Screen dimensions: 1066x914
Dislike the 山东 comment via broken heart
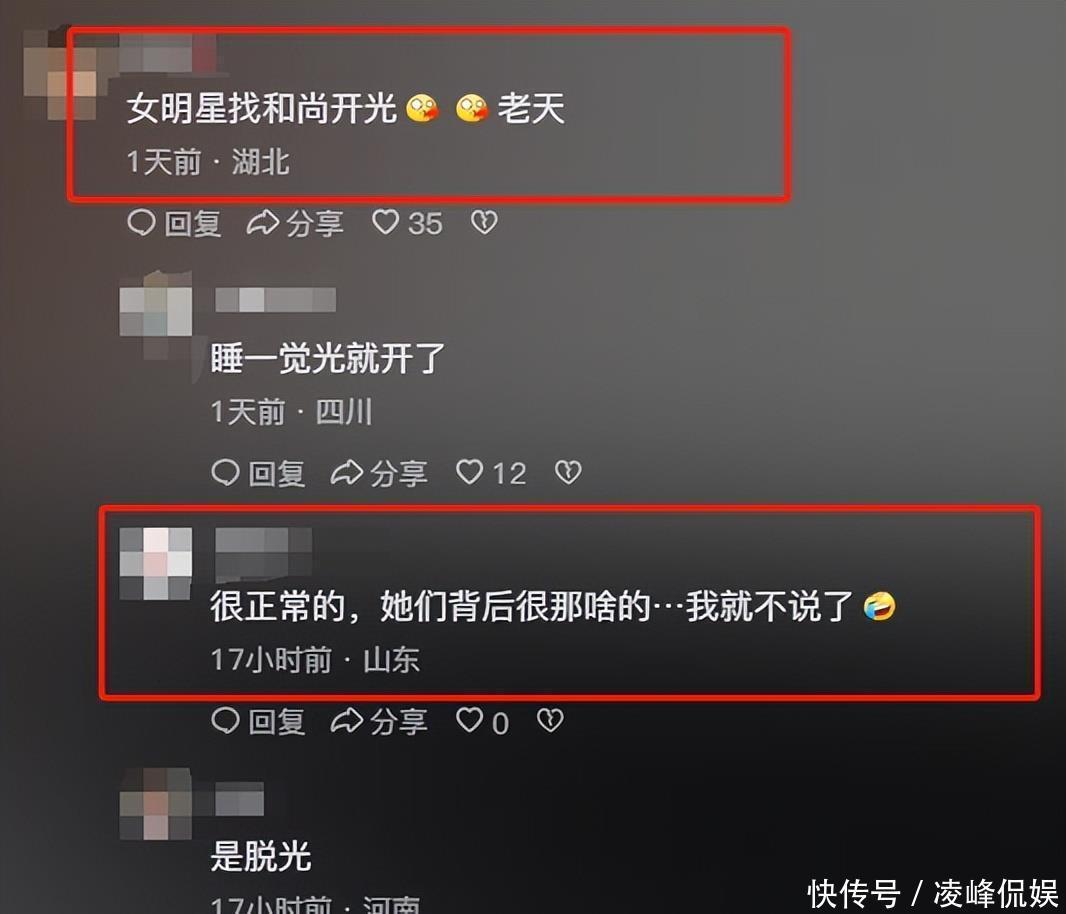[550, 720]
